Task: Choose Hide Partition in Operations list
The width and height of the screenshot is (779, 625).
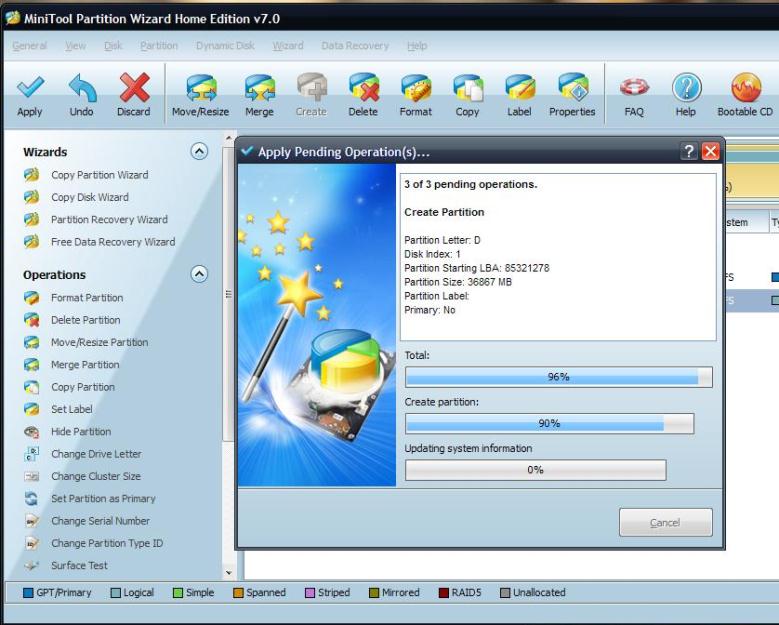Action: [x=81, y=432]
